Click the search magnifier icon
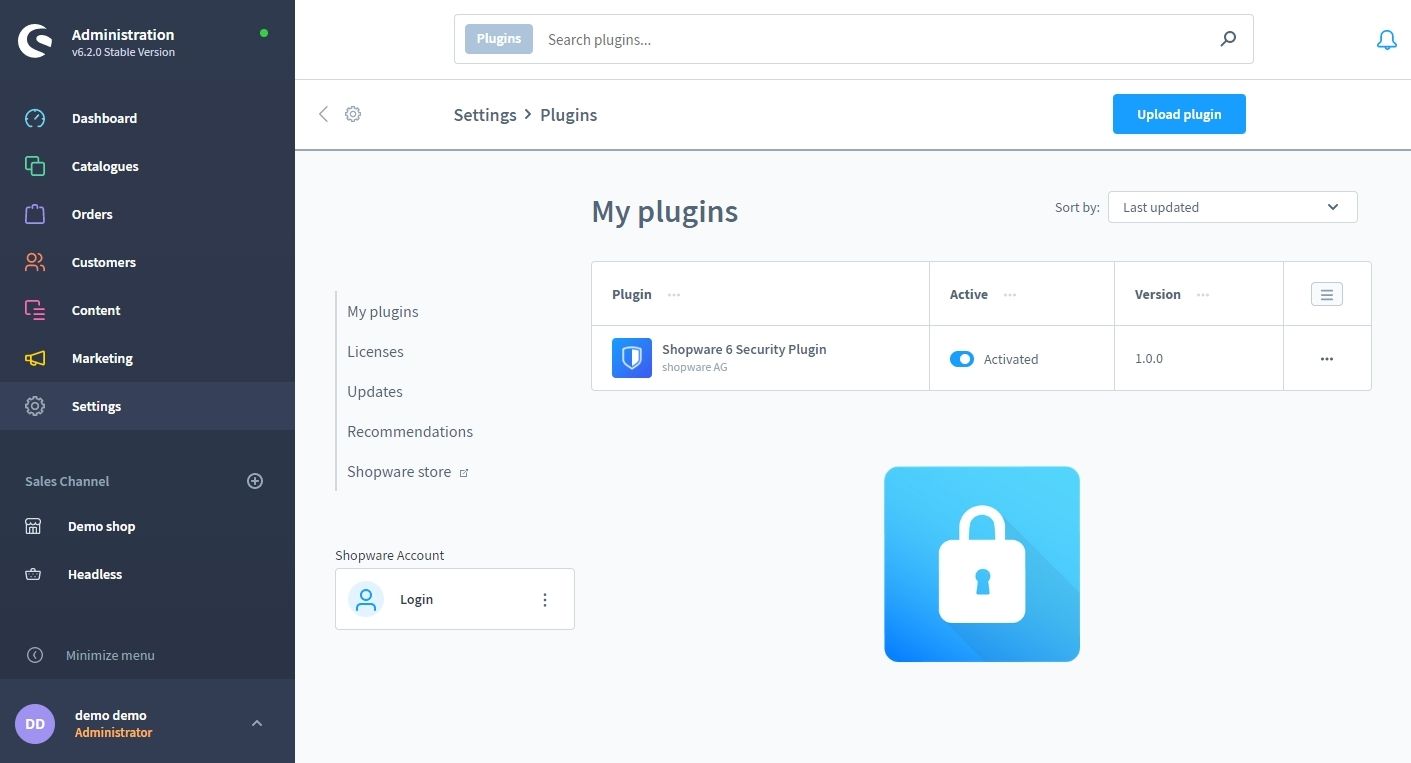The image size is (1411, 763). point(1227,39)
